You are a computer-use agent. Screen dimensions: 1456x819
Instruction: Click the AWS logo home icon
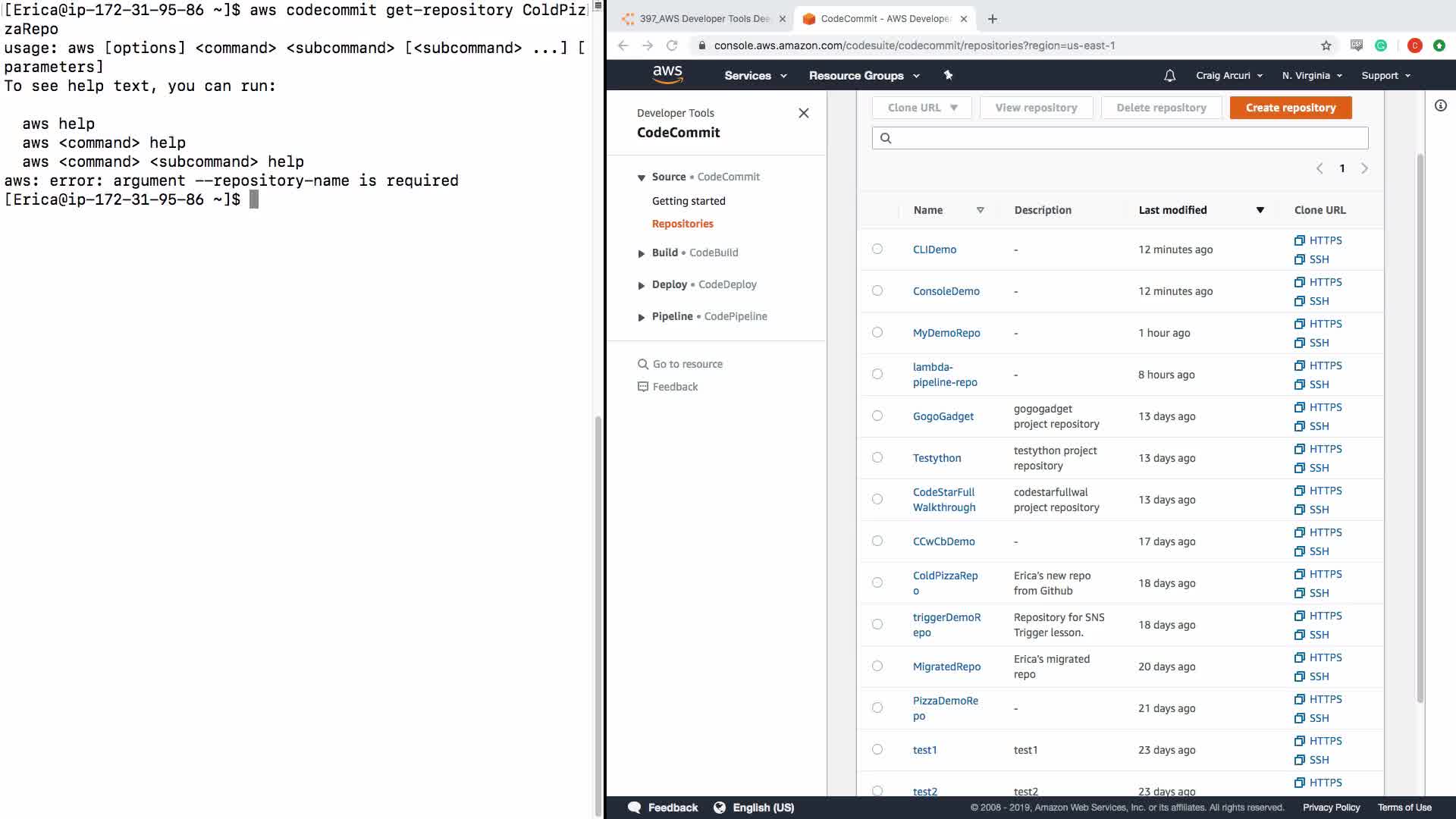(667, 74)
